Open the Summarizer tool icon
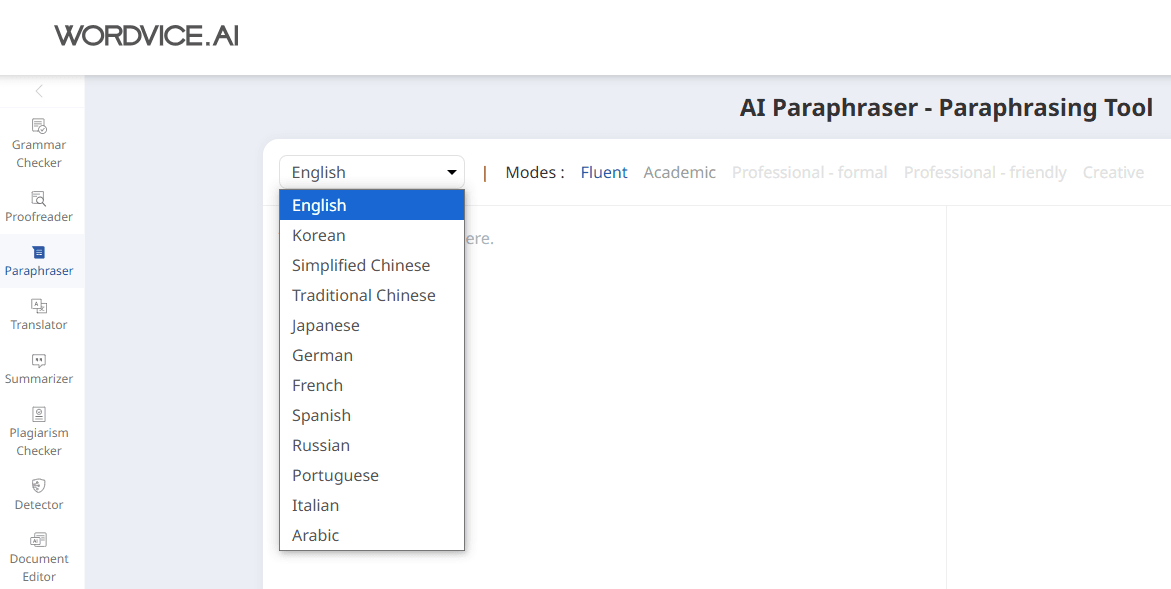This screenshot has width=1171, height=589. pyautogui.click(x=39, y=360)
